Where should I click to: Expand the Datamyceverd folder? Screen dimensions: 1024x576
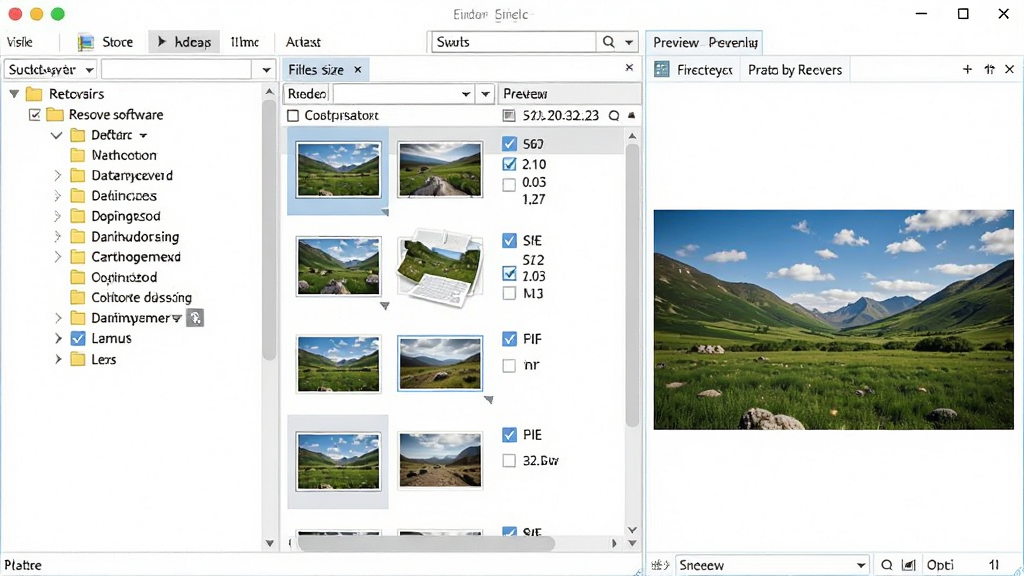[x=57, y=176]
